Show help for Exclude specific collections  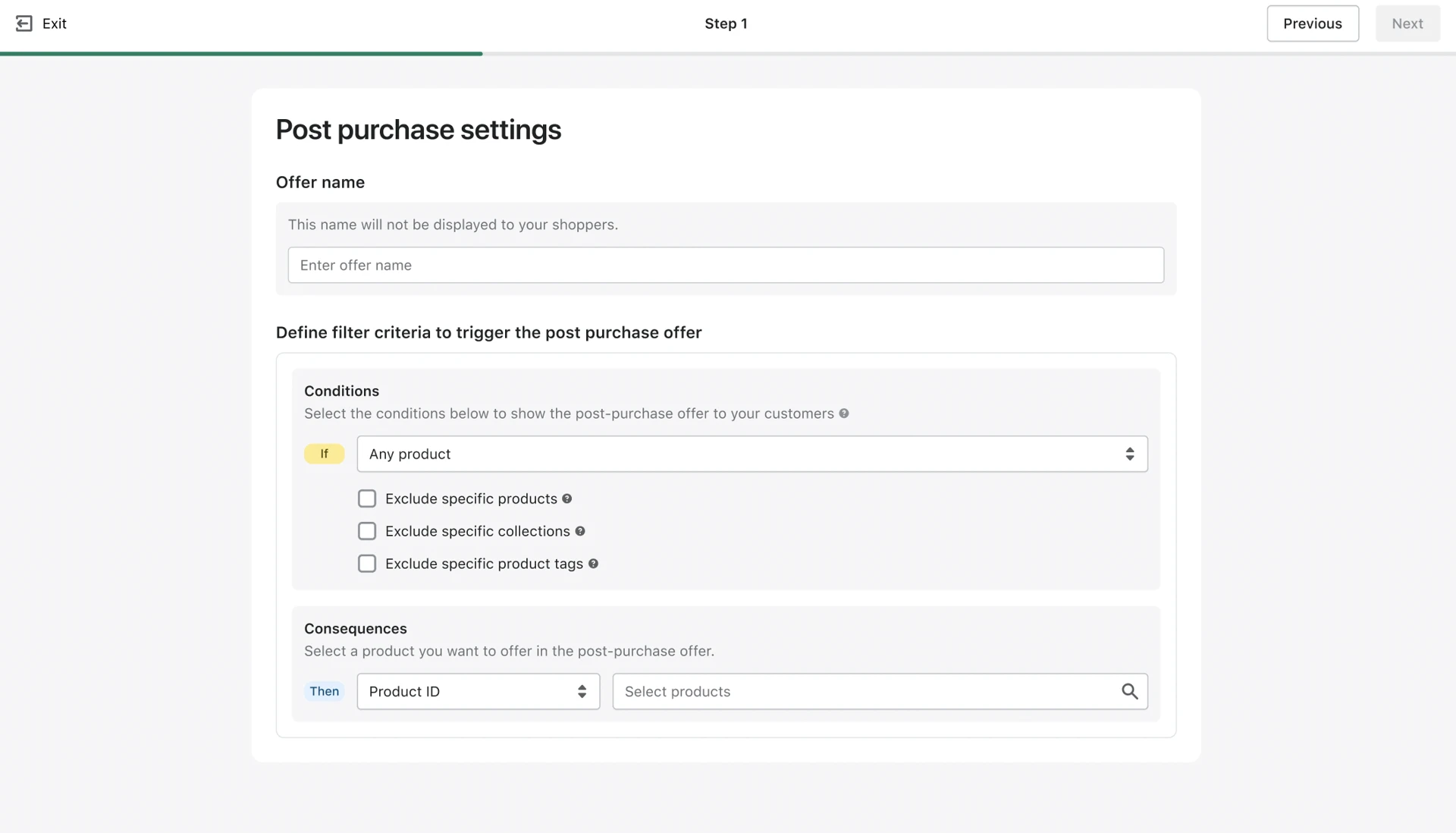point(580,531)
